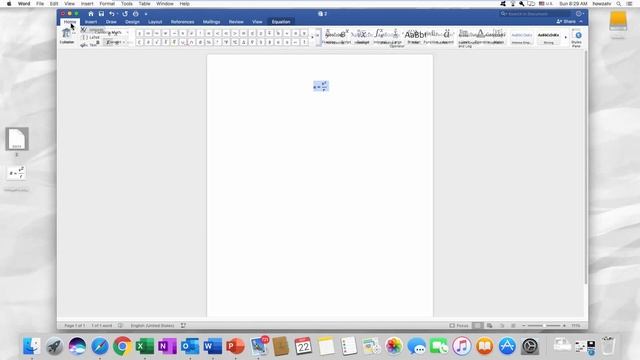The width and height of the screenshot is (640, 360).
Task: Adjust the zoom slider
Action: (544, 326)
